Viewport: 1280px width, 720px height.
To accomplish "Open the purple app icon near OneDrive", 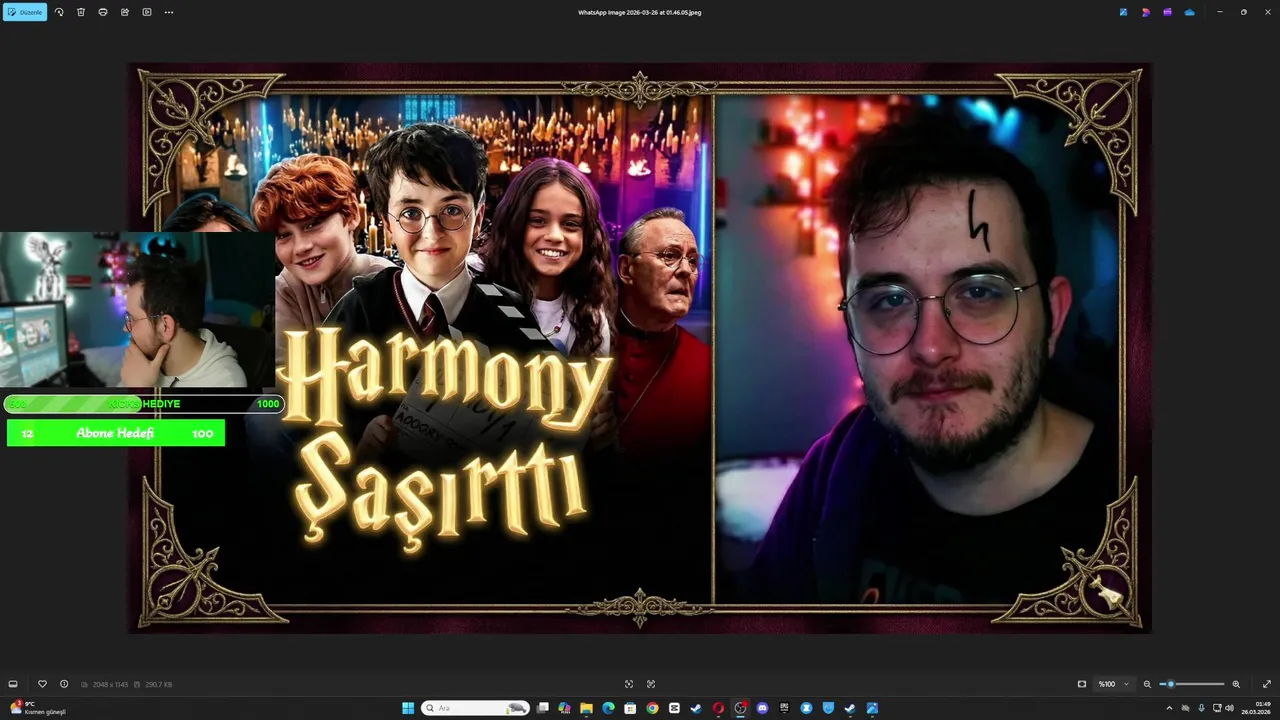I will pos(1167,12).
